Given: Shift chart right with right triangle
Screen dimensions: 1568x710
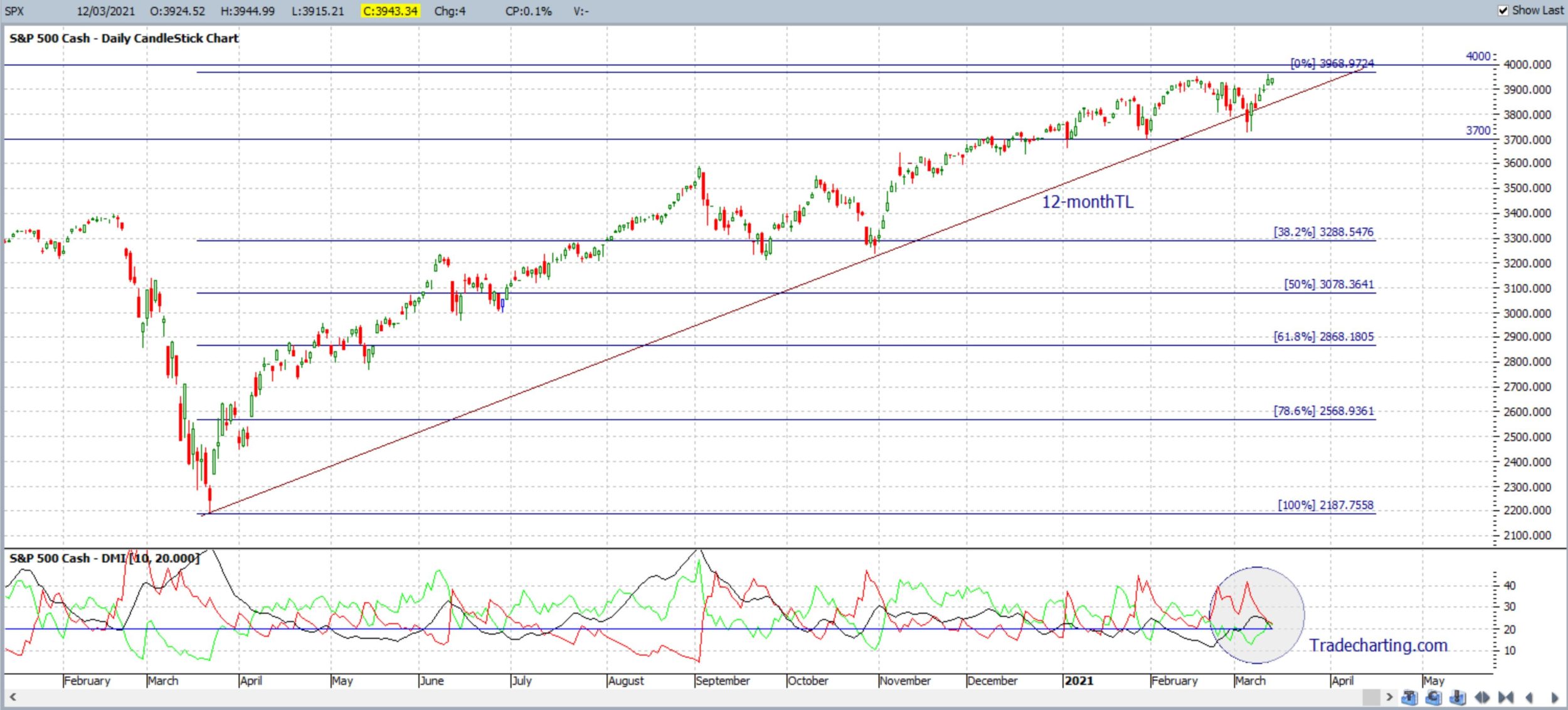Looking at the screenshot, I should [x=1555, y=697].
